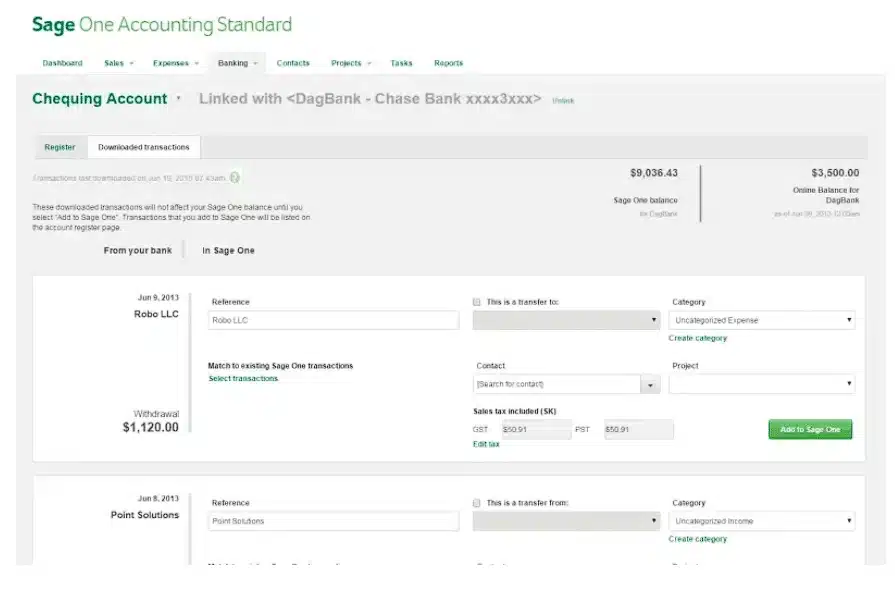Click the Robo LLC reference field
Viewport: 895px width, 589px height.
pyautogui.click(x=333, y=320)
